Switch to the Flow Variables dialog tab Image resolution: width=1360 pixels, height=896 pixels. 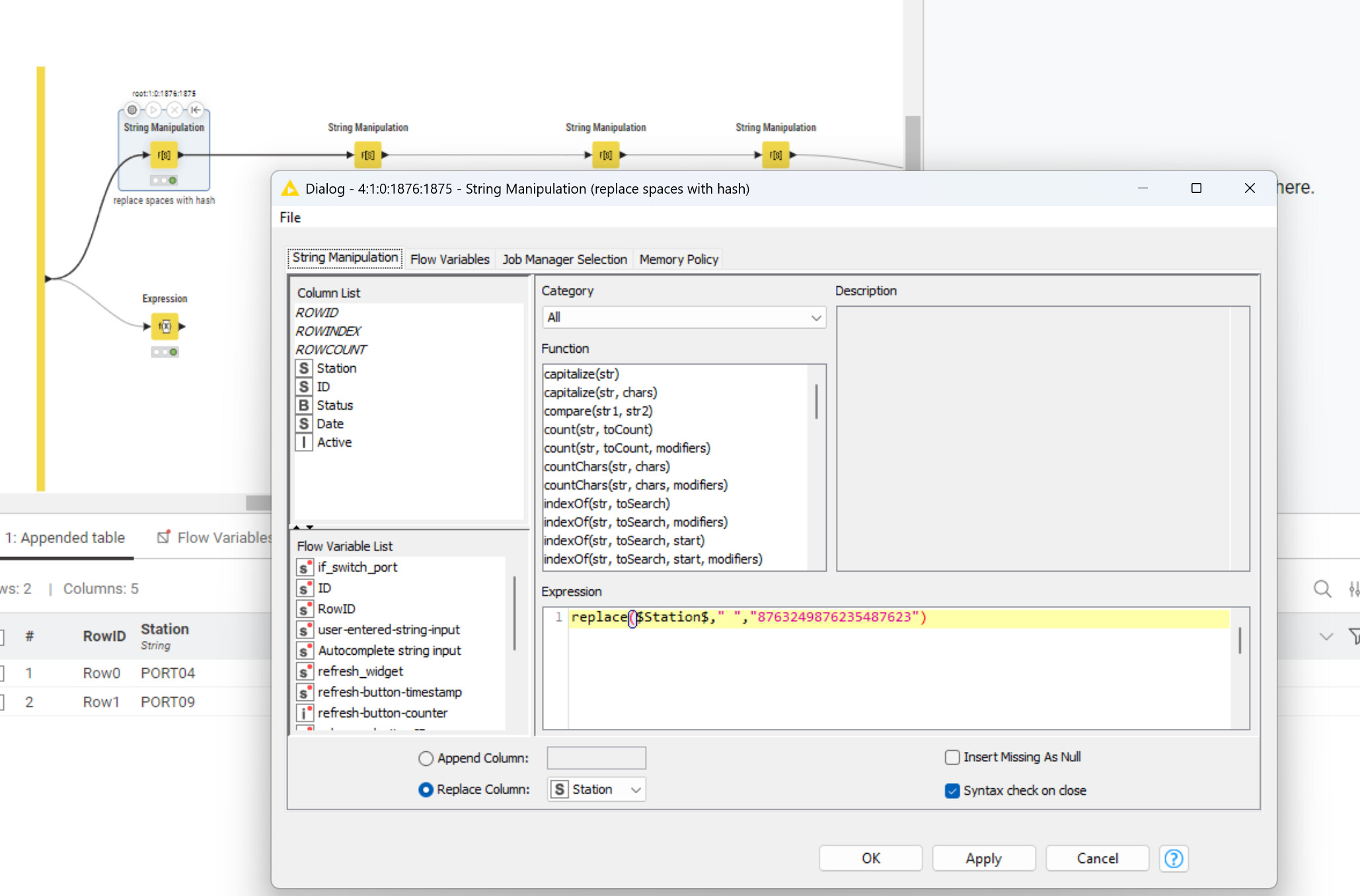(x=449, y=260)
